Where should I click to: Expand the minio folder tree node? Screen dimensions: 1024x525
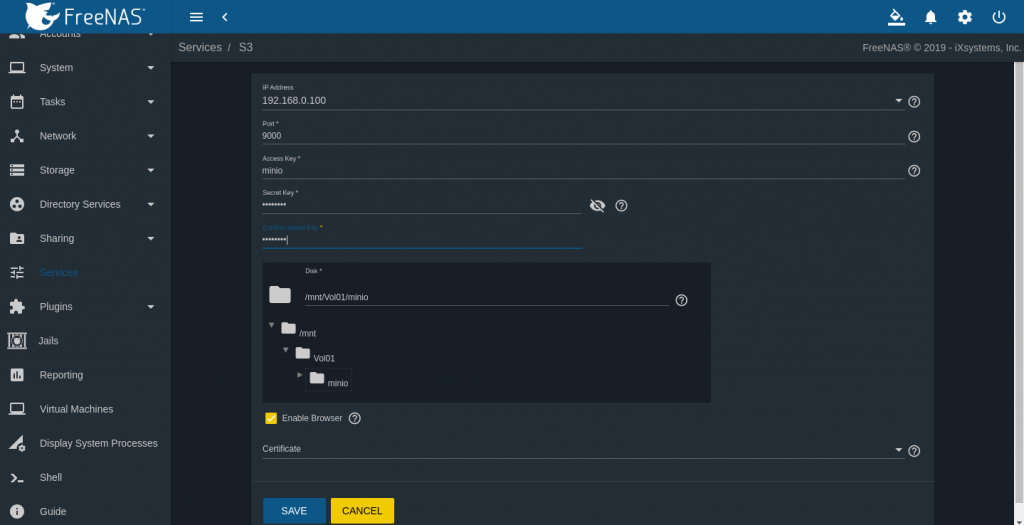click(x=300, y=375)
